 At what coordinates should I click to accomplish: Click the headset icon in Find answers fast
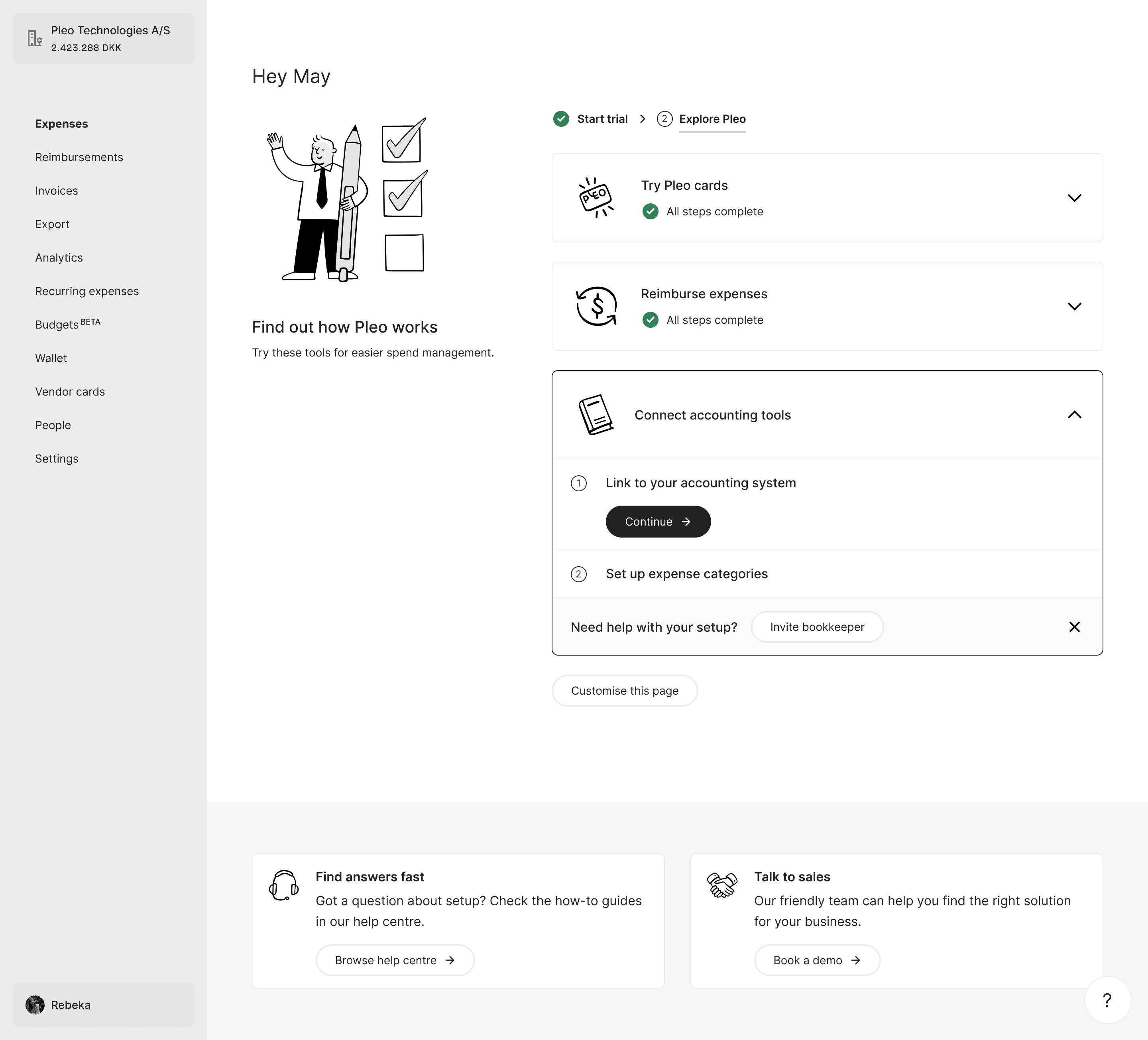tap(283, 885)
